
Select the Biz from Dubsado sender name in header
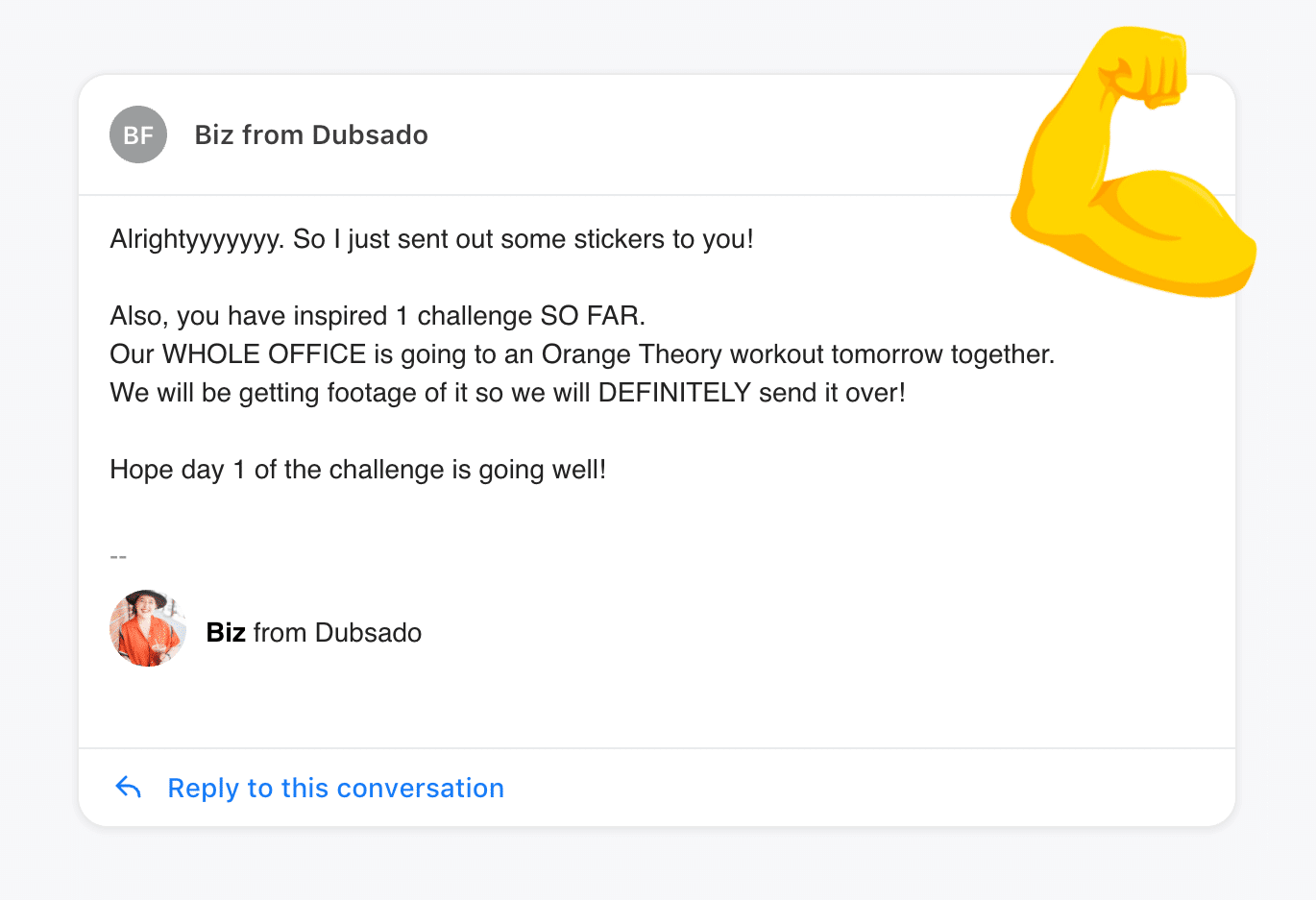coord(311,134)
